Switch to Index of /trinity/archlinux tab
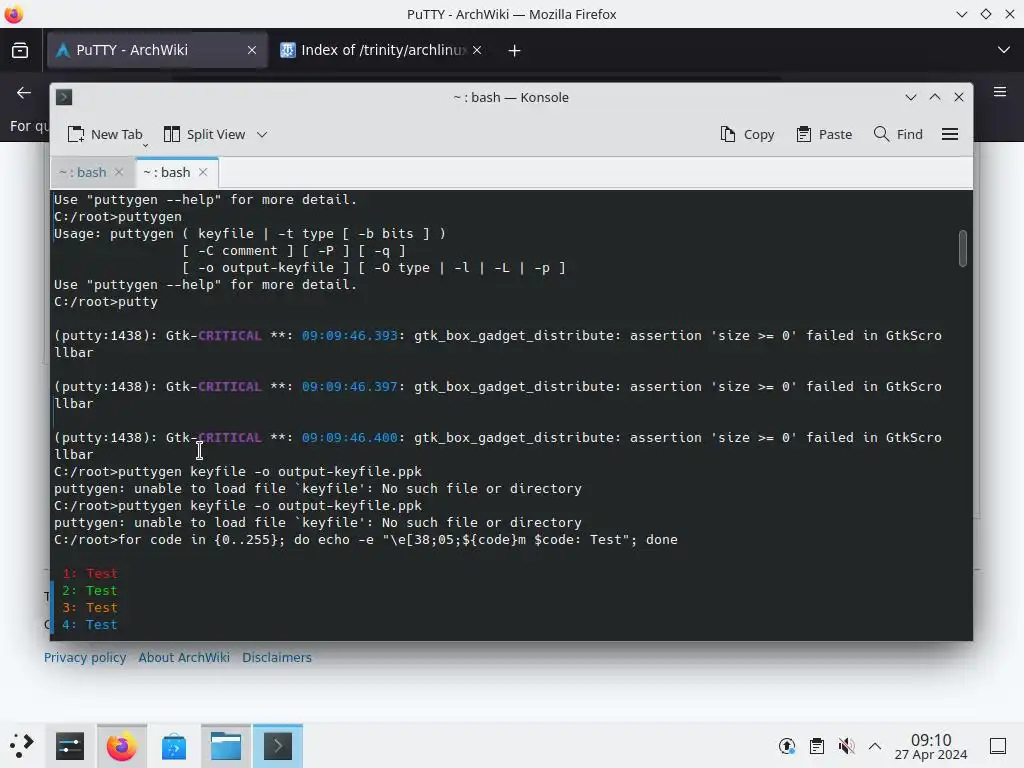Image resolution: width=1024 pixels, height=768 pixels. pos(383,50)
